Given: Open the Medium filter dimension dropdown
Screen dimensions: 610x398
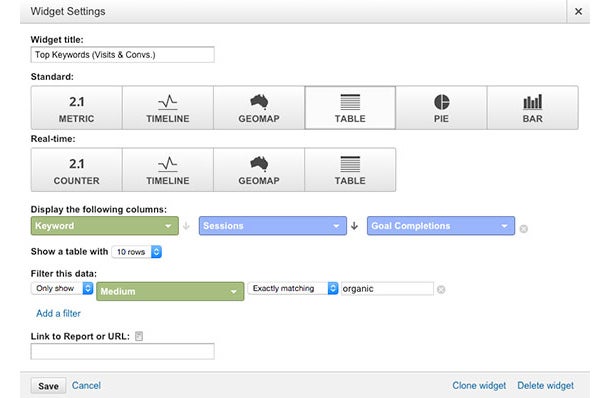Looking at the screenshot, I should tap(170, 291).
